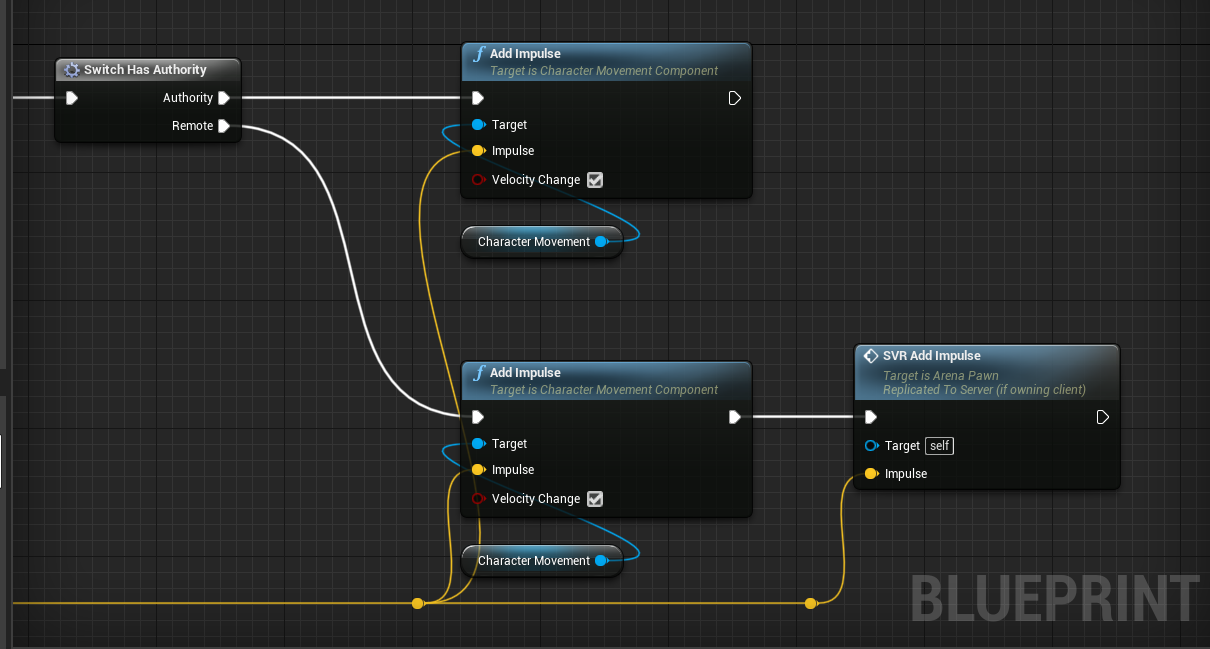Click the switch icon on Switch Has Authority node
Image resolution: width=1210 pixels, height=649 pixels.
point(70,70)
